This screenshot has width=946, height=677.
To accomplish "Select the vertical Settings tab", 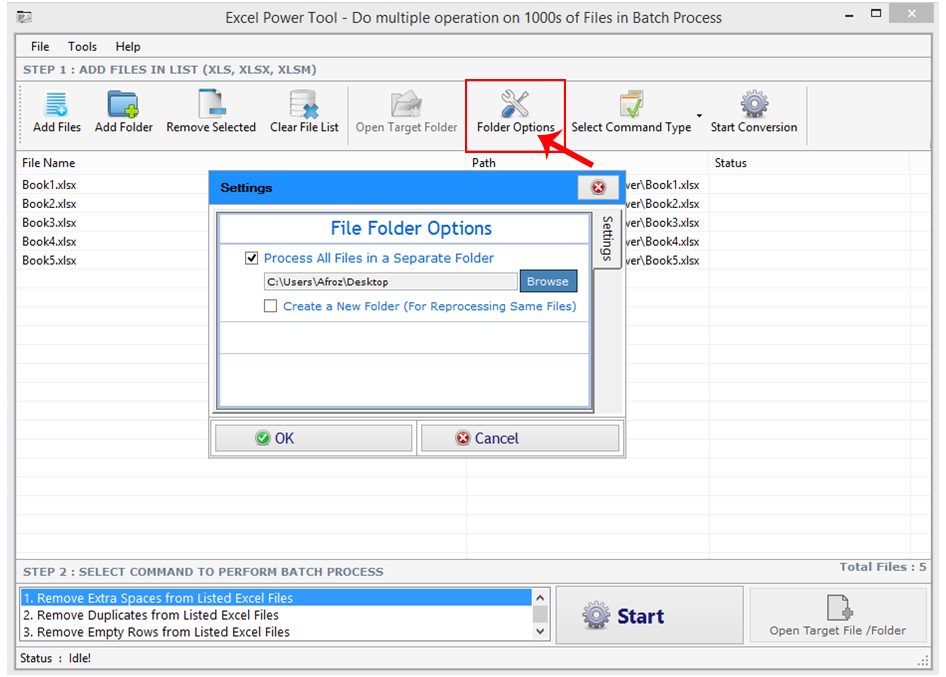I will 608,240.
